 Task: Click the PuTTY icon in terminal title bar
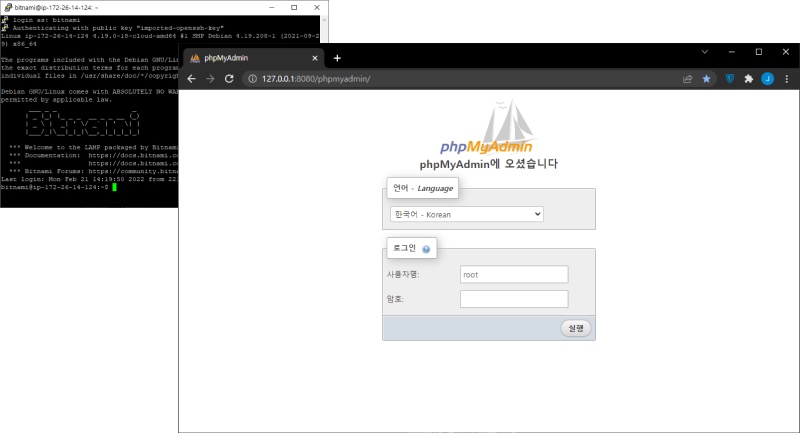click(6, 6)
